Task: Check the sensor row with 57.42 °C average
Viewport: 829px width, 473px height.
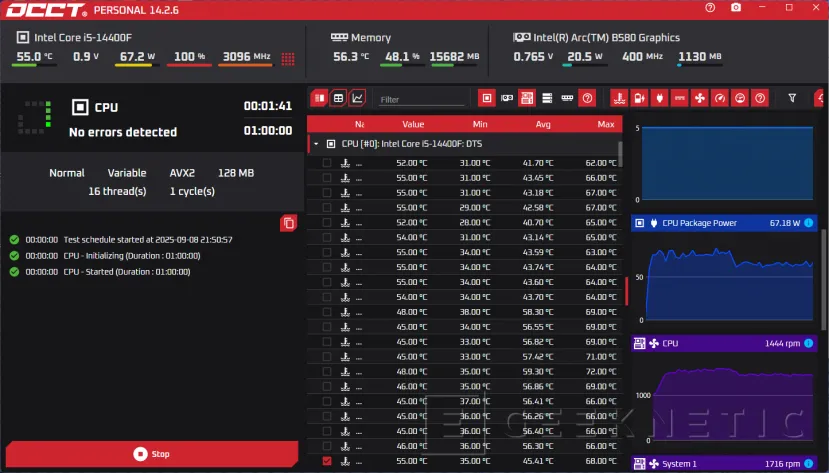Action: point(327,356)
